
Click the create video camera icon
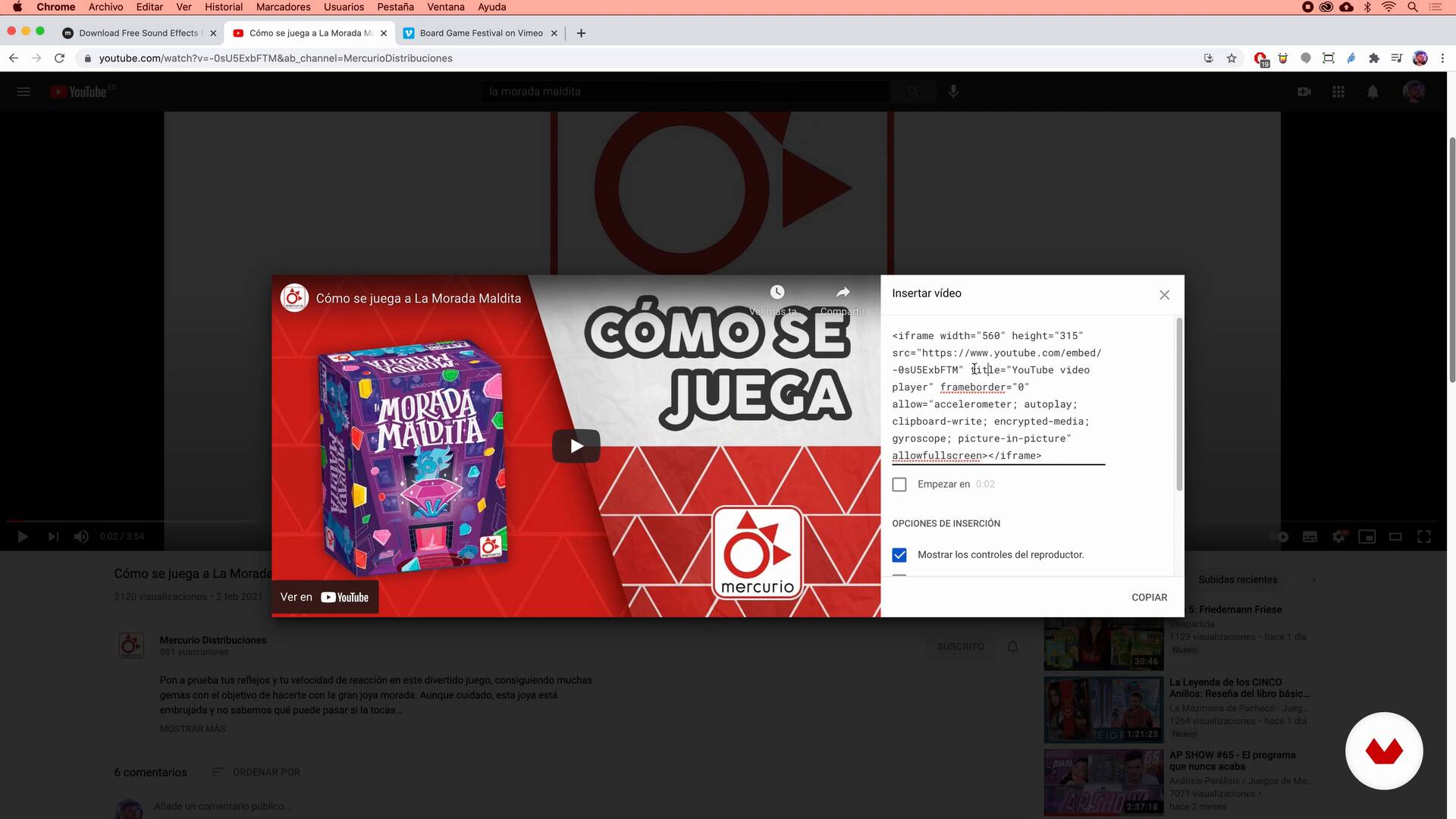point(1304,92)
